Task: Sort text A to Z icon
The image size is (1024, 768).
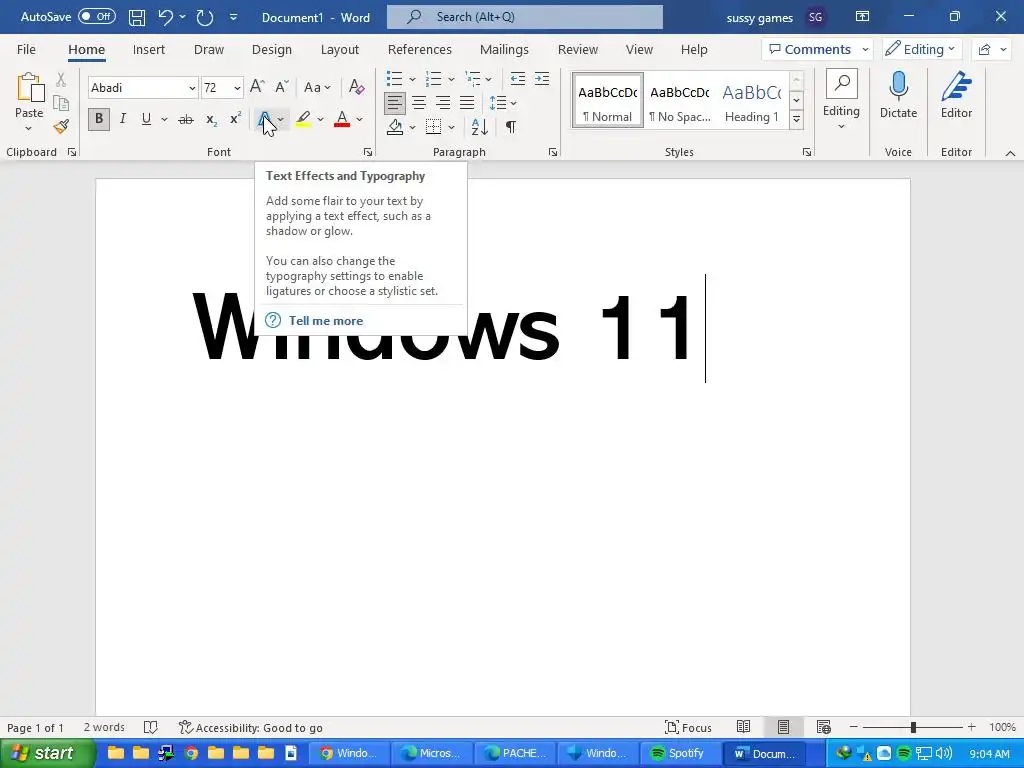Action: click(479, 127)
